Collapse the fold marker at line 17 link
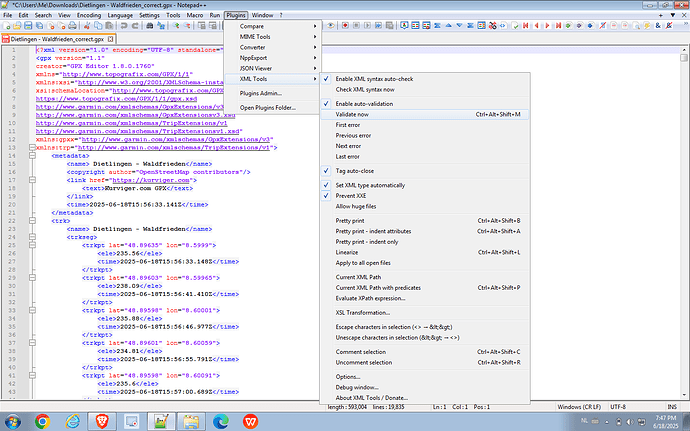Image resolution: width=690 pixels, height=431 pixels. click(33, 180)
